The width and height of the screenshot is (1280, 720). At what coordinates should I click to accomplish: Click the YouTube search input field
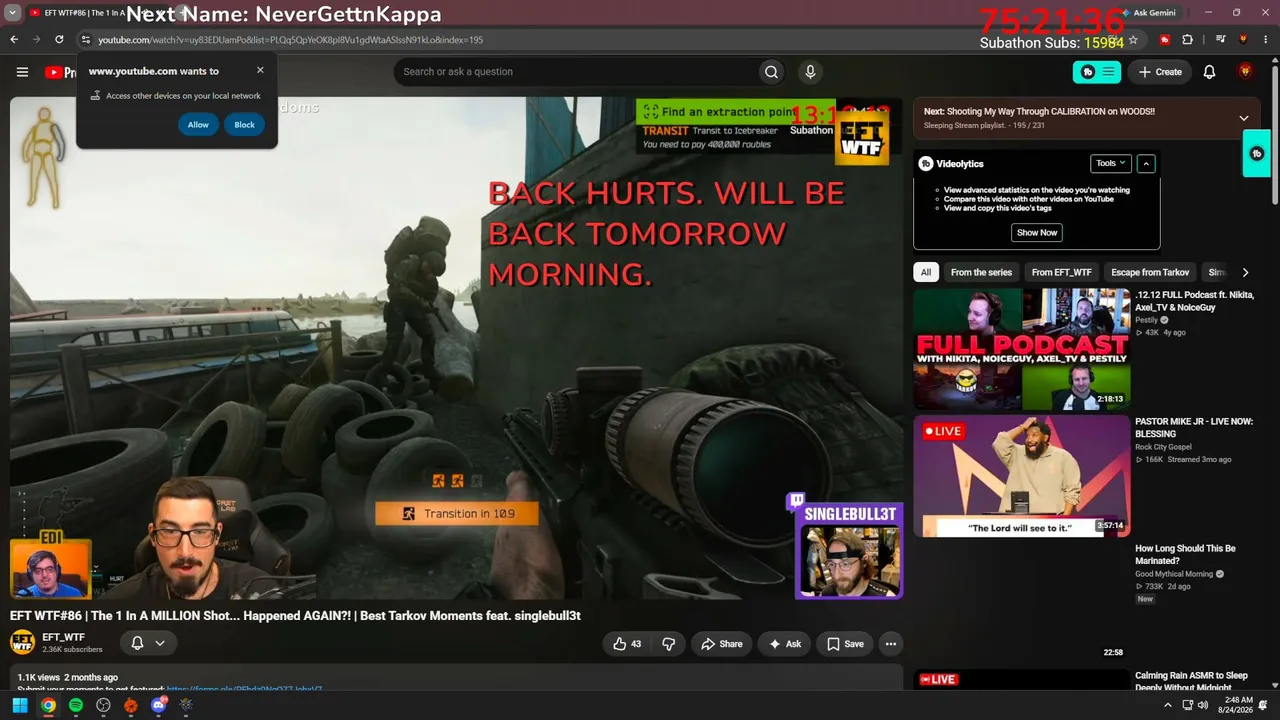pyautogui.click(x=575, y=72)
